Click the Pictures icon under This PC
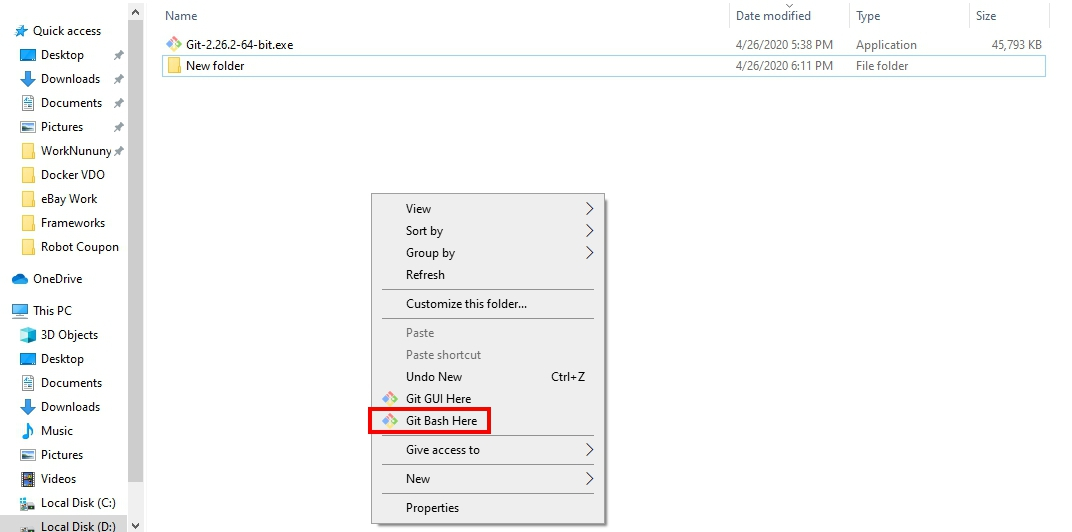 click(x=28, y=455)
